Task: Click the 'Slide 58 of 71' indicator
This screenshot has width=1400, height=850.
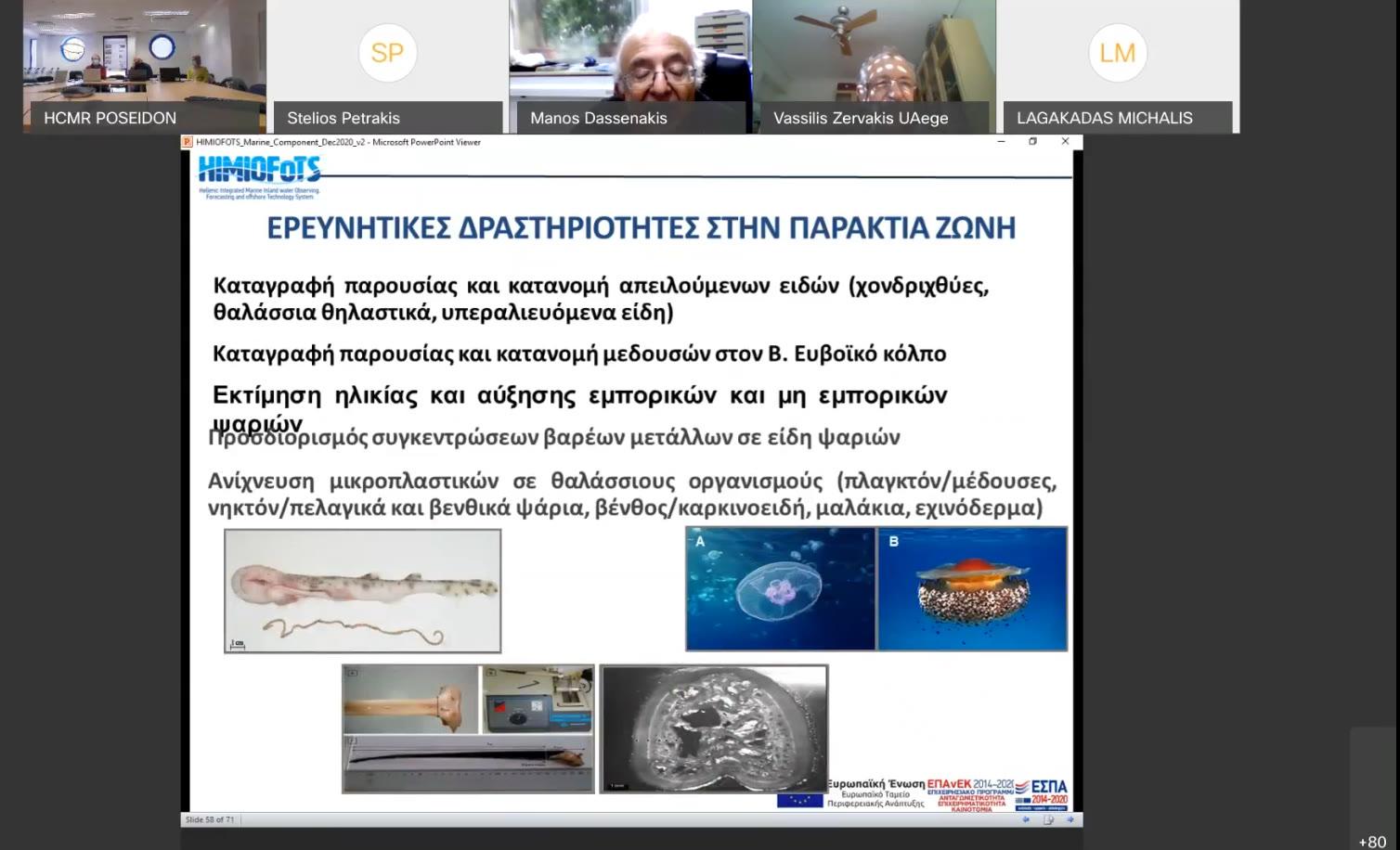Action: [x=210, y=819]
